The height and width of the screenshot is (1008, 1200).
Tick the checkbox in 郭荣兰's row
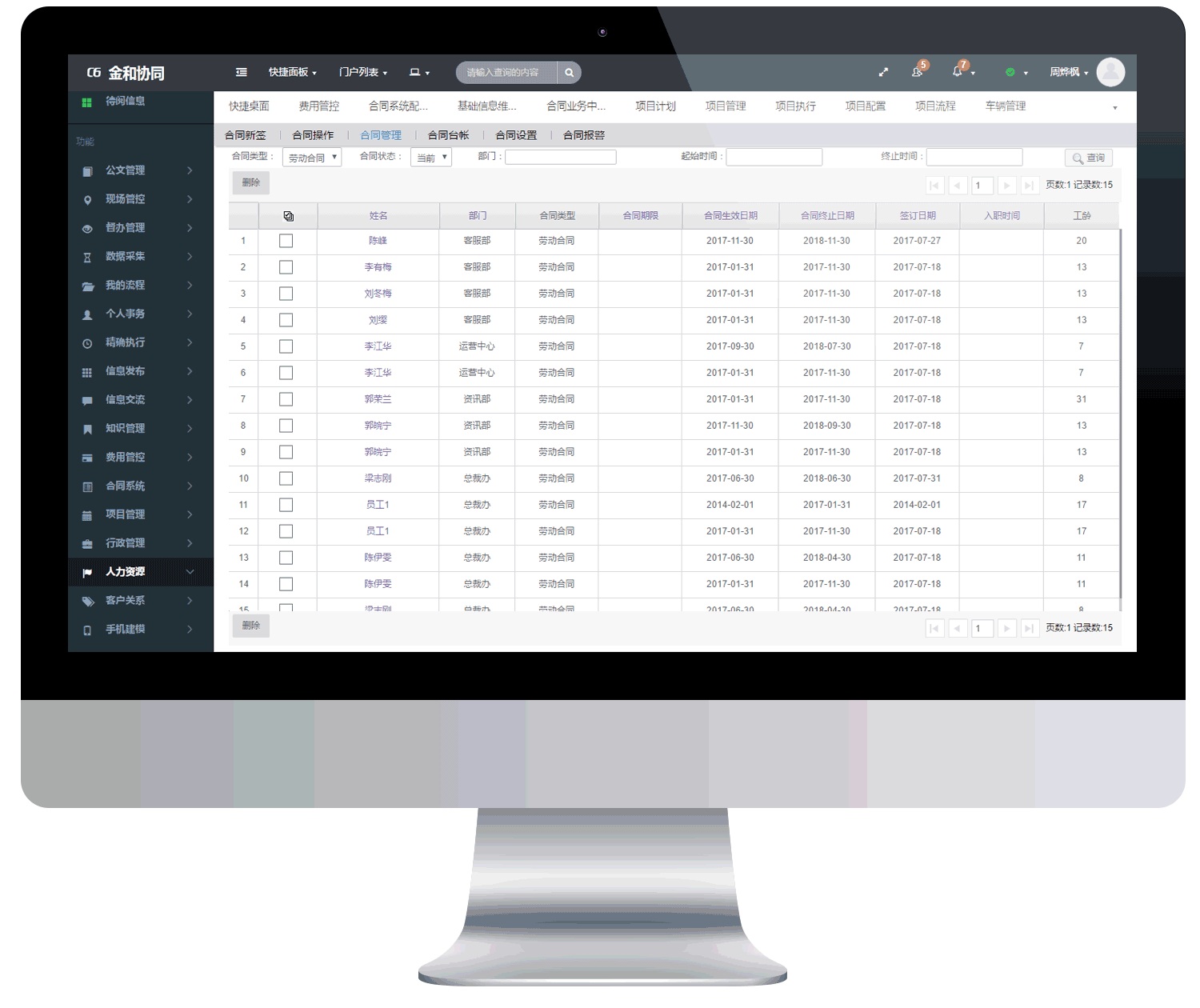(286, 399)
